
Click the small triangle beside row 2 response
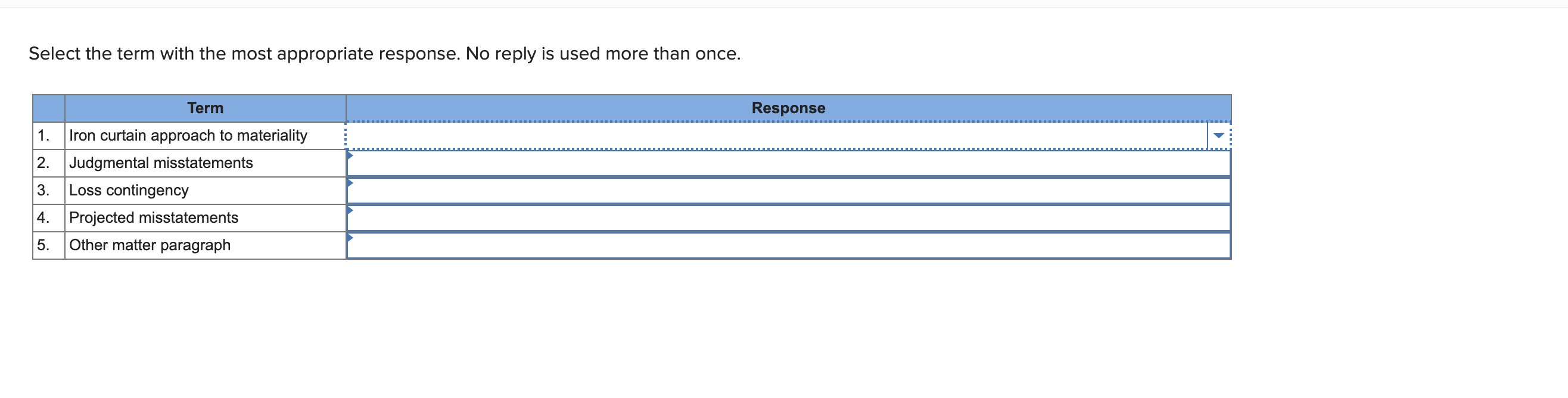pyautogui.click(x=349, y=156)
